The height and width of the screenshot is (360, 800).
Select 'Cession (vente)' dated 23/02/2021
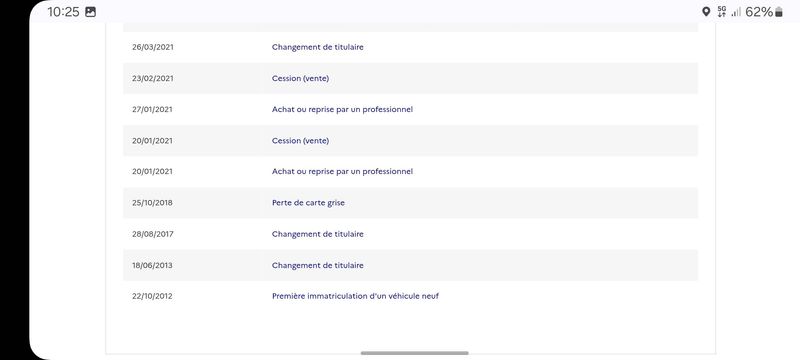(301, 79)
